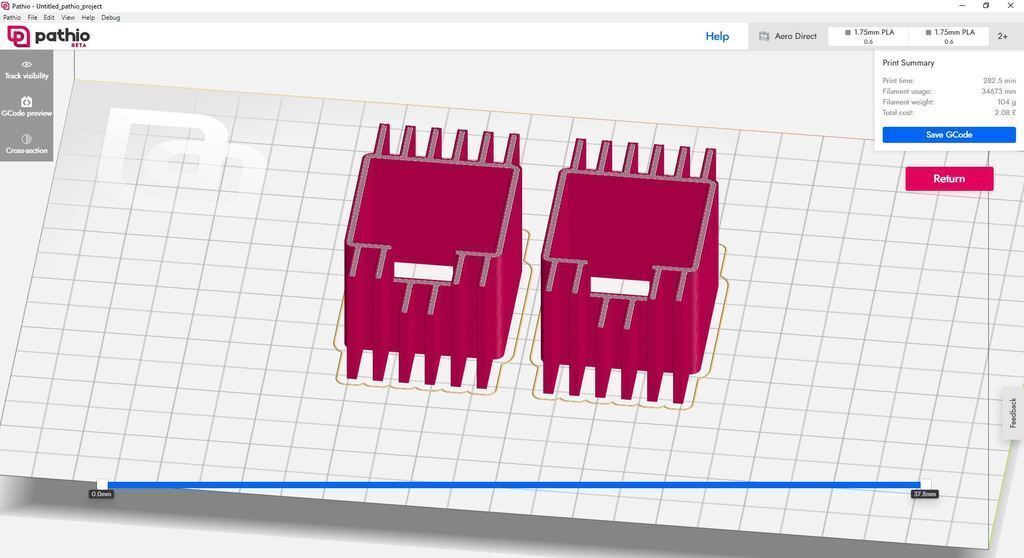
Task: Click the Save GCode button
Action: [x=949, y=135]
